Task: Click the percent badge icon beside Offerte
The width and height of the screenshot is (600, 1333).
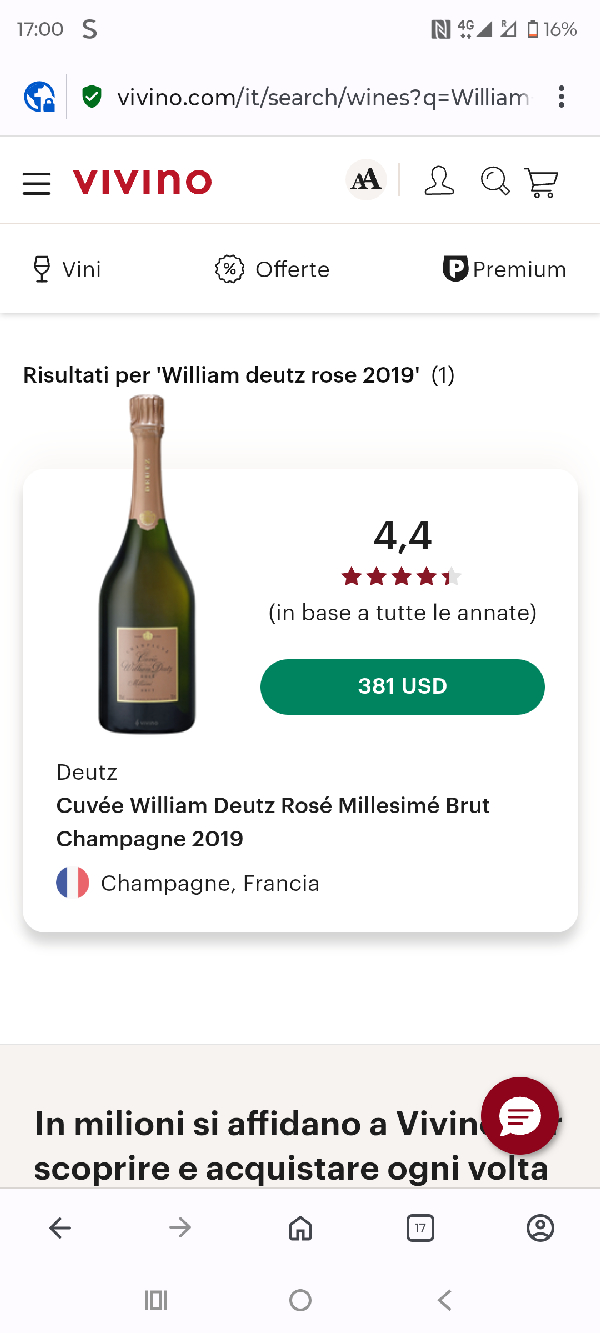Action: pos(228,268)
